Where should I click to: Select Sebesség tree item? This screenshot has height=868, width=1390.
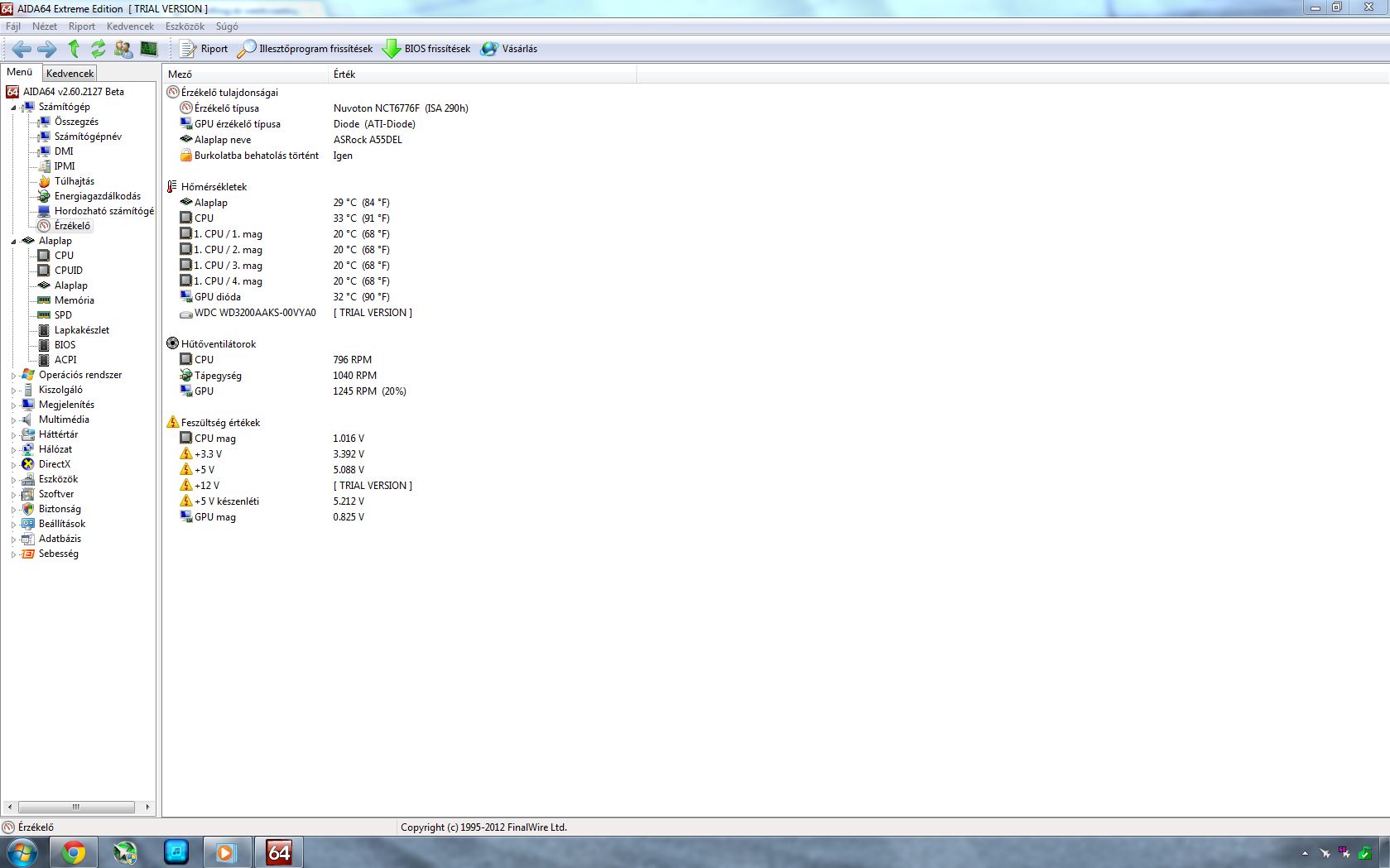[59, 554]
